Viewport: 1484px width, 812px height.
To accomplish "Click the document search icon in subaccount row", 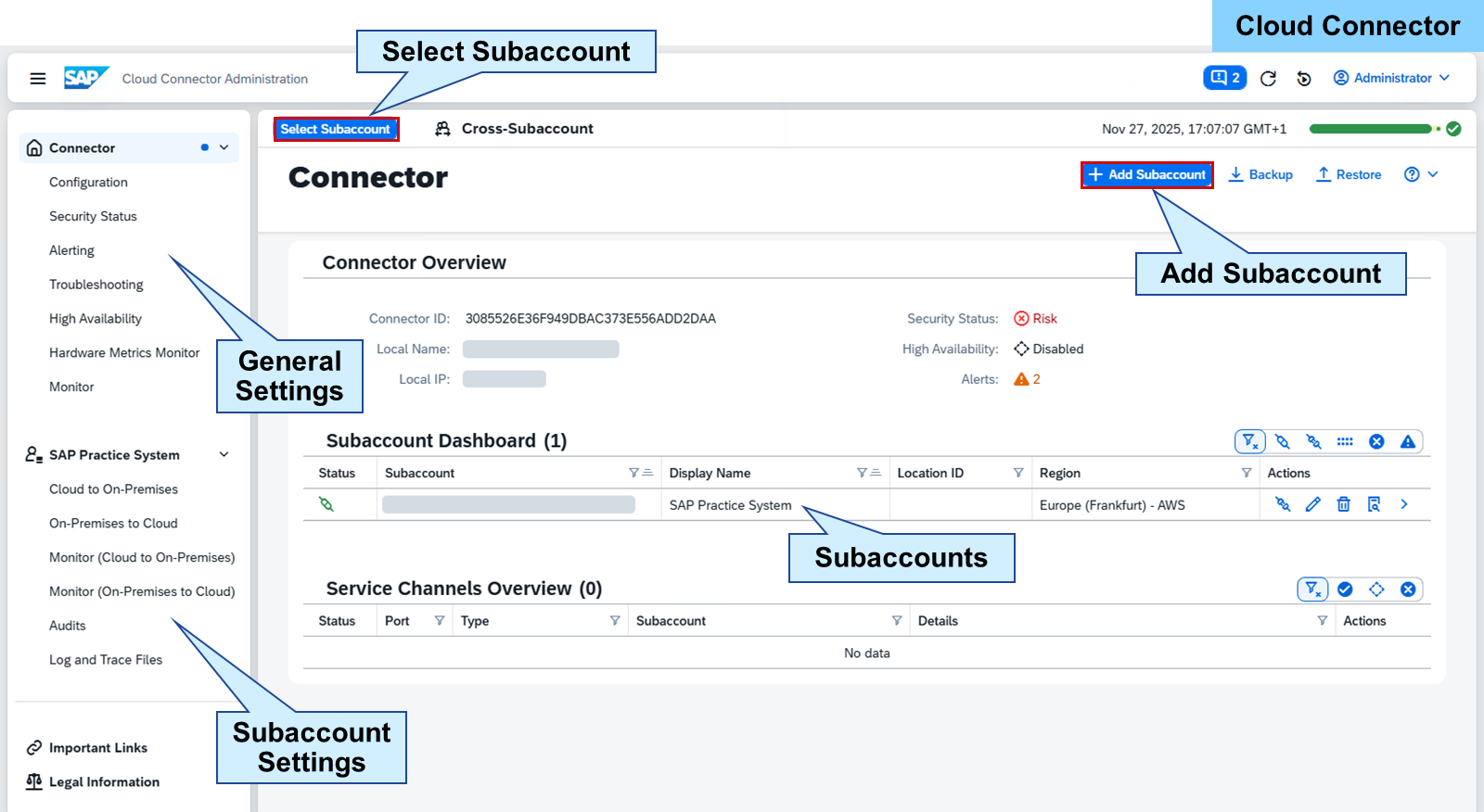I will (1374, 504).
